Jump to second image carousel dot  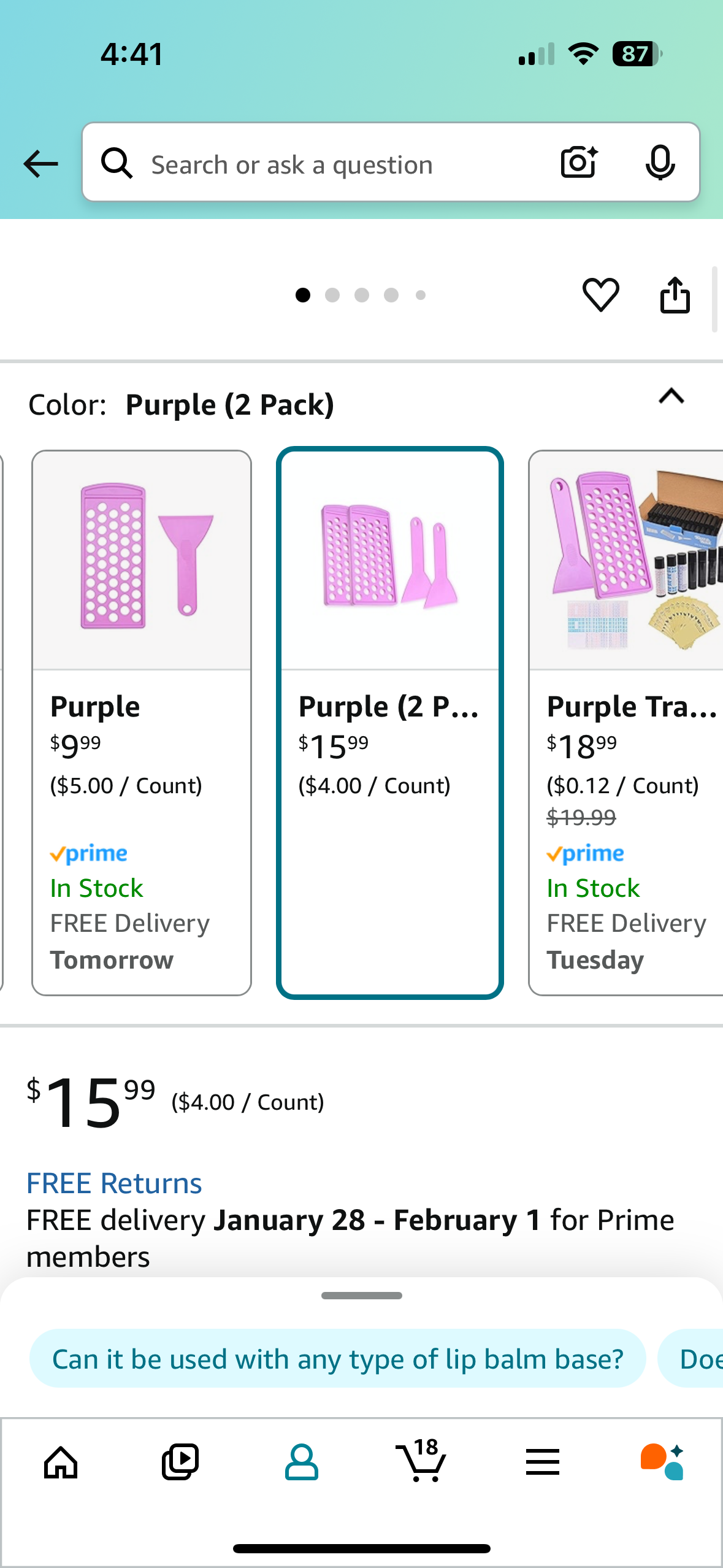point(332,295)
